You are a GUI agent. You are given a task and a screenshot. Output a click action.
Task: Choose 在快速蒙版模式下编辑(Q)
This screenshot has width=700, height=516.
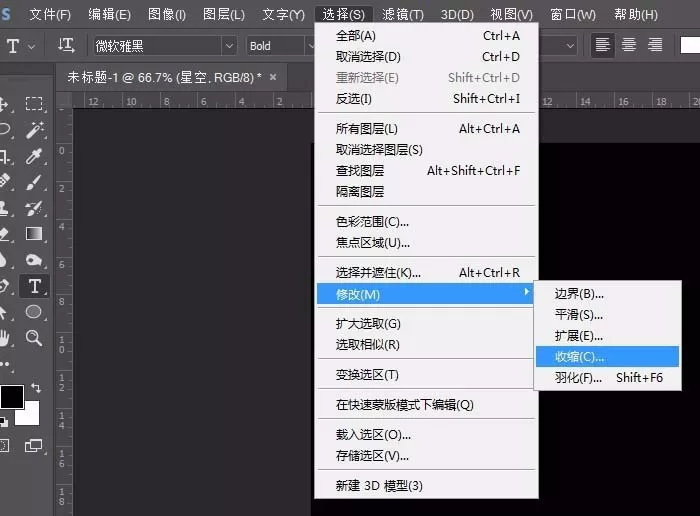click(x=426, y=405)
